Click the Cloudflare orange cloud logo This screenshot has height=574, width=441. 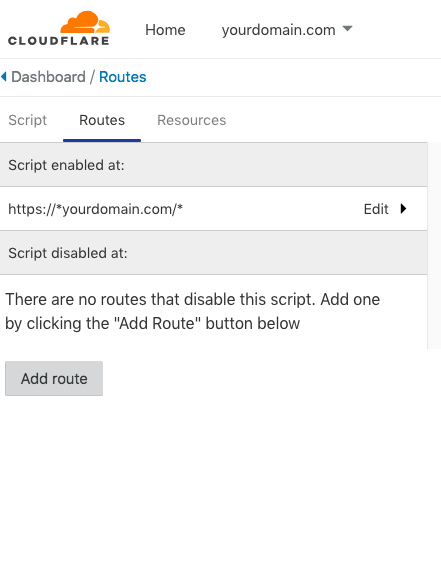pyautogui.click(x=85, y=22)
